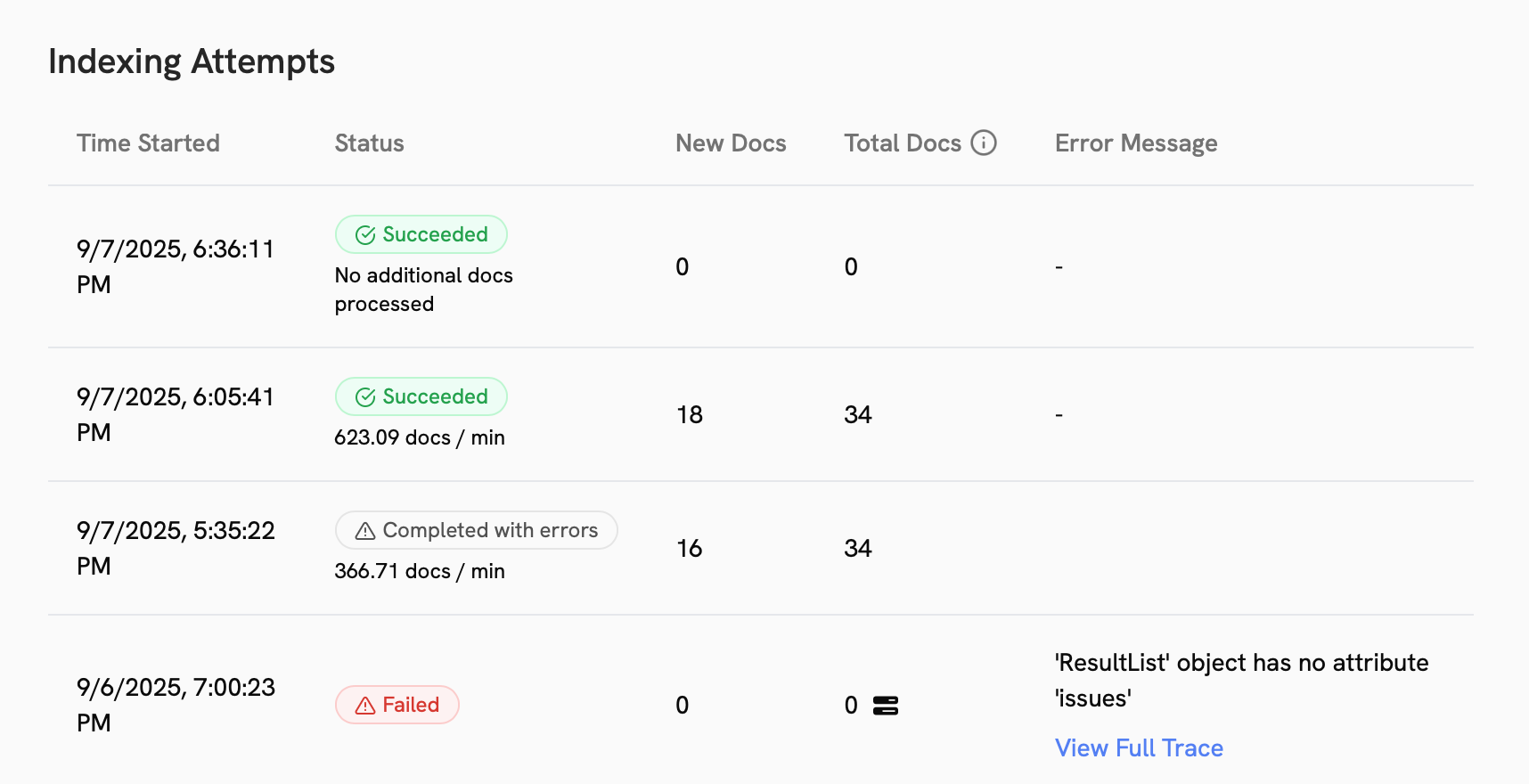The width and height of the screenshot is (1529, 784).
Task: Select the Completed with errors badge
Action: coord(476,530)
